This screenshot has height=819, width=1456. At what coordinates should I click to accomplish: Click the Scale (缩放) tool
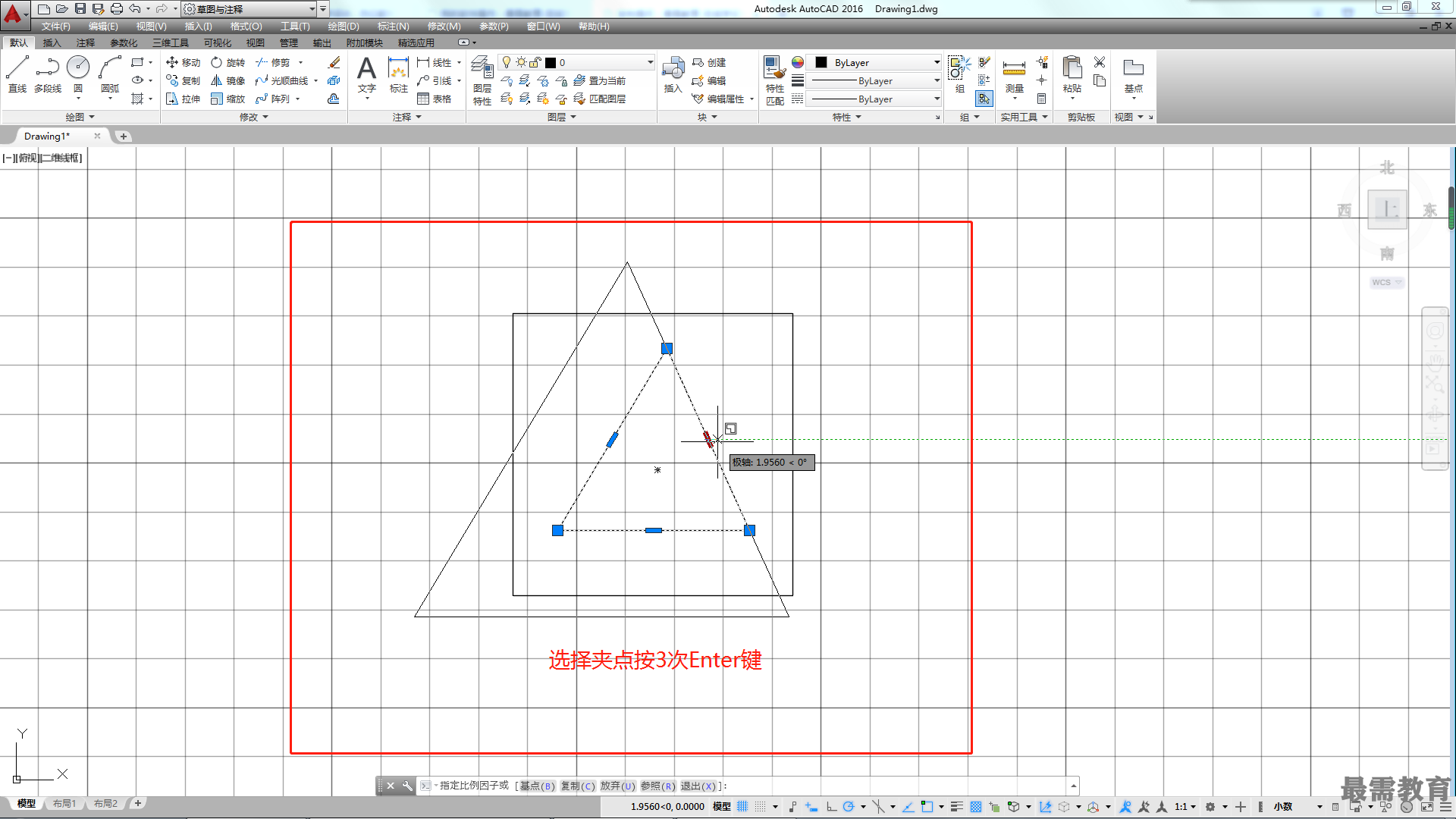pyautogui.click(x=227, y=99)
